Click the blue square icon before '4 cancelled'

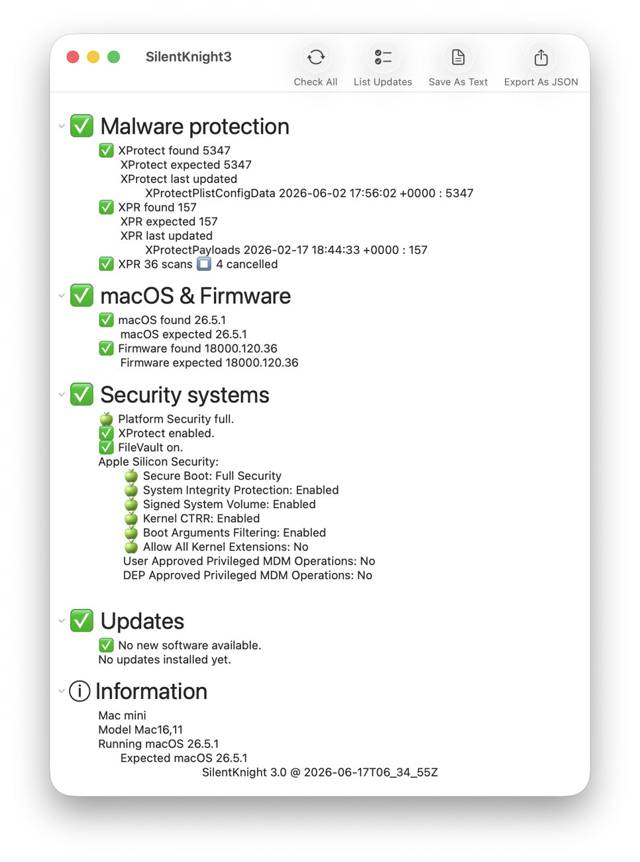(204, 264)
